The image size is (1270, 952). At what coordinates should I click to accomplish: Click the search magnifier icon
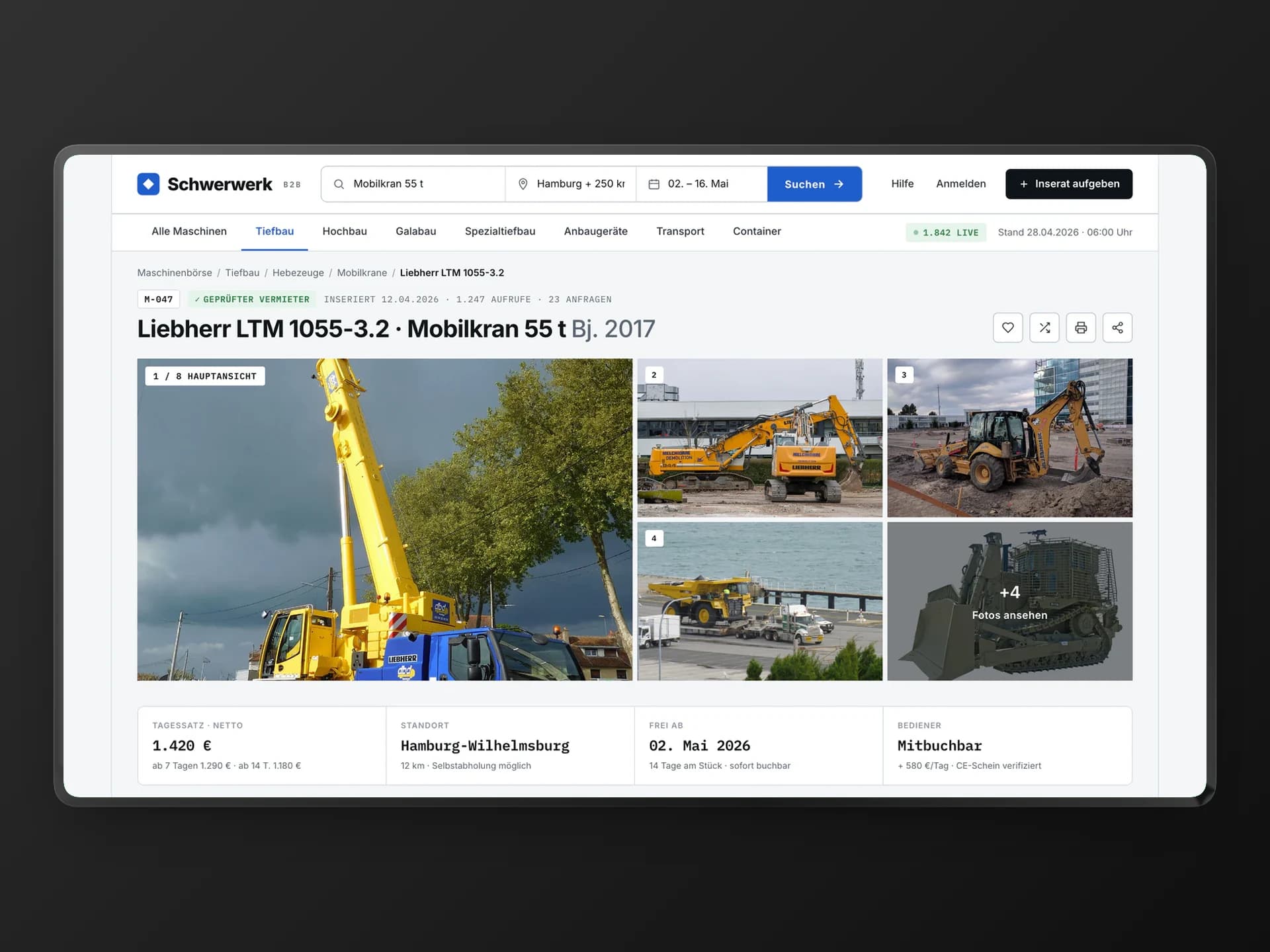339,184
